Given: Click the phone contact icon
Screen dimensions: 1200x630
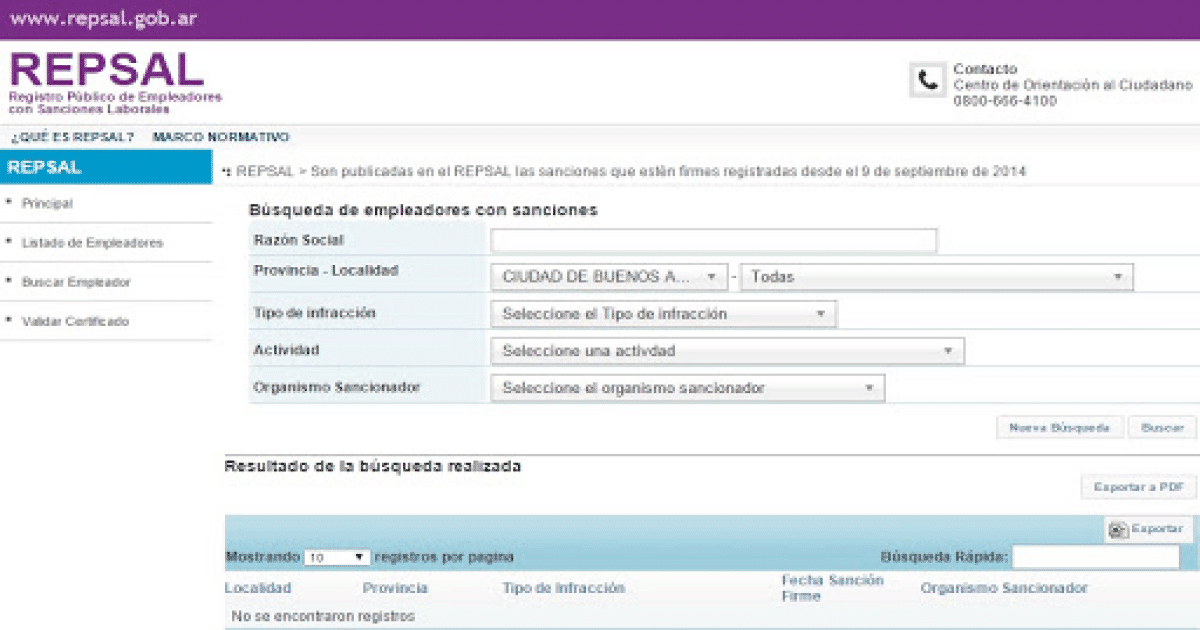Looking at the screenshot, I should click(927, 80).
